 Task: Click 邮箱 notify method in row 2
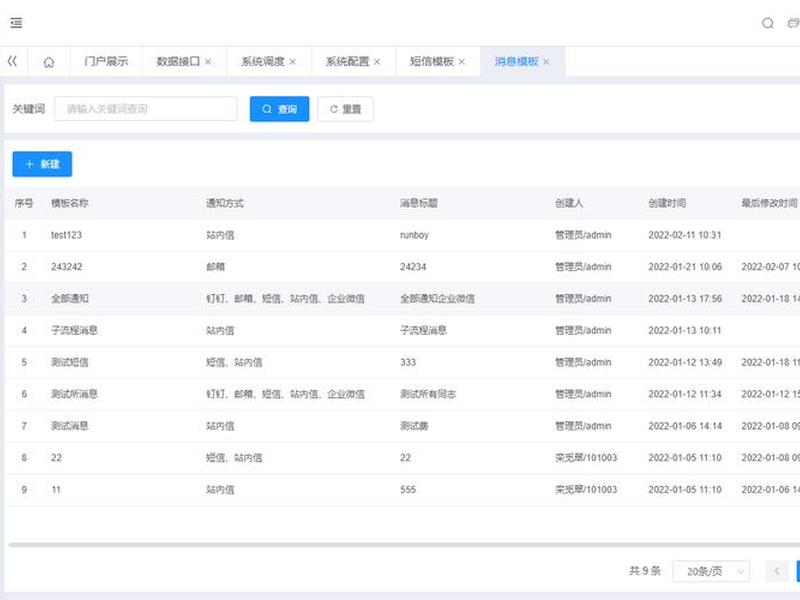click(x=215, y=267)
